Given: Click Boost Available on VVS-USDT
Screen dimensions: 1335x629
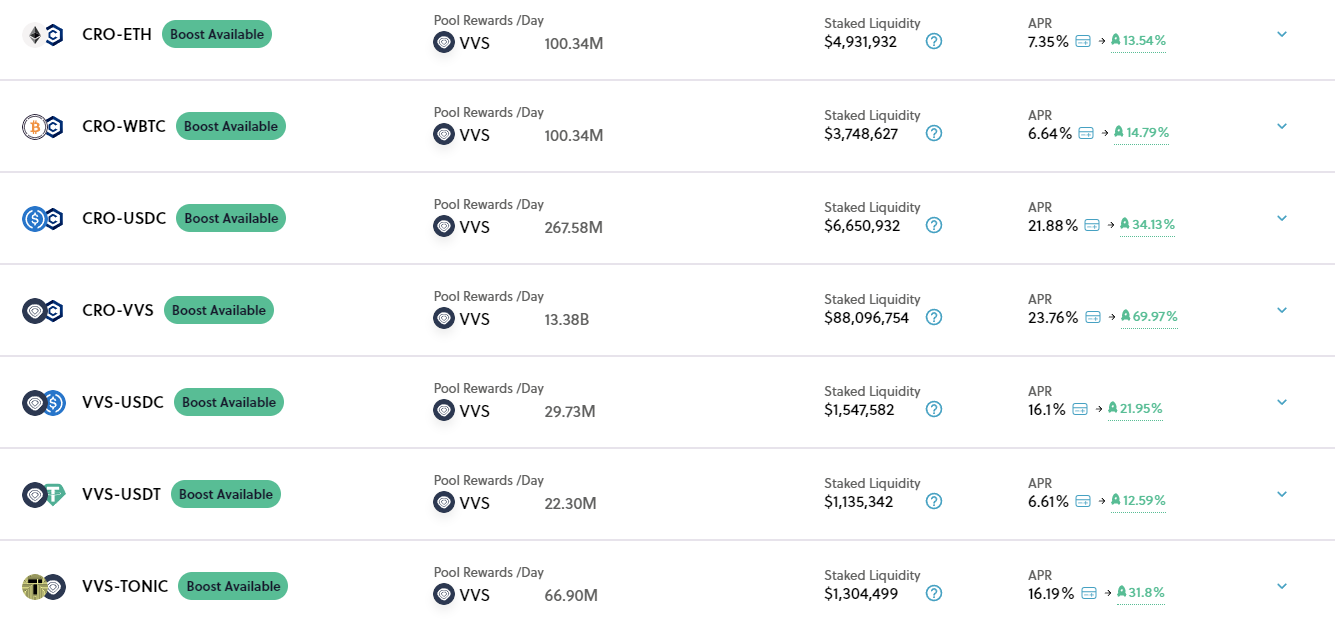Looking at the screenshot, I should pyautogui.click(x=225, y=494).
